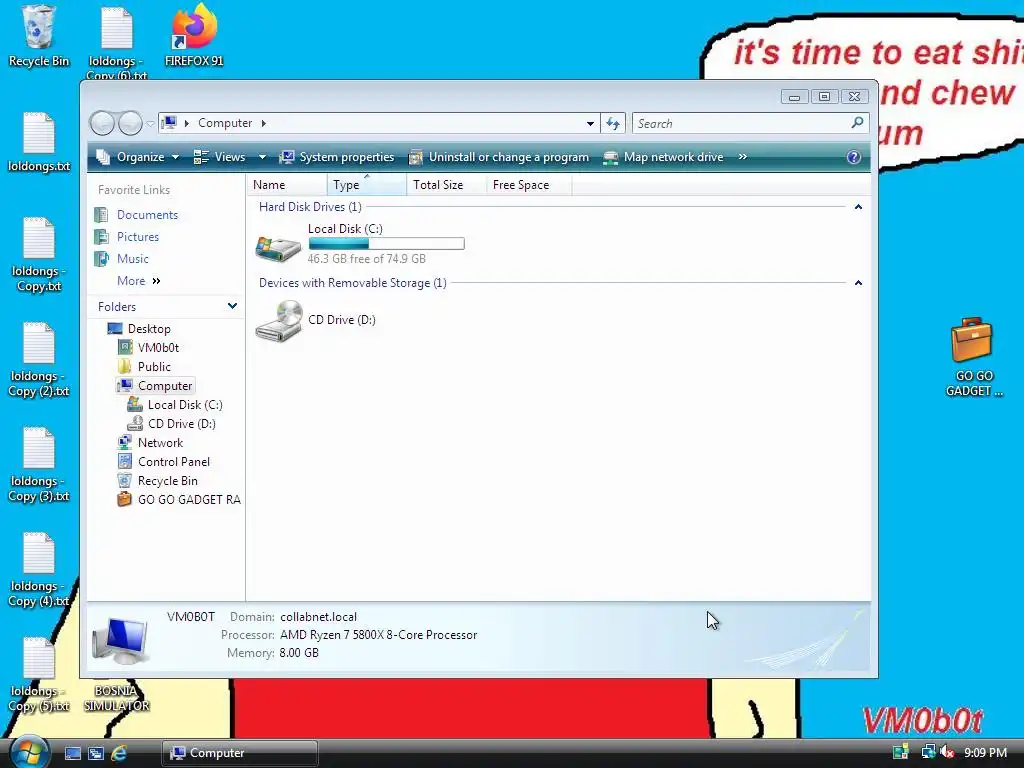This screenshot has width=1024, height=768.
Task: Select Local Disk (C:) in folder tree
Action: (175, 404)
